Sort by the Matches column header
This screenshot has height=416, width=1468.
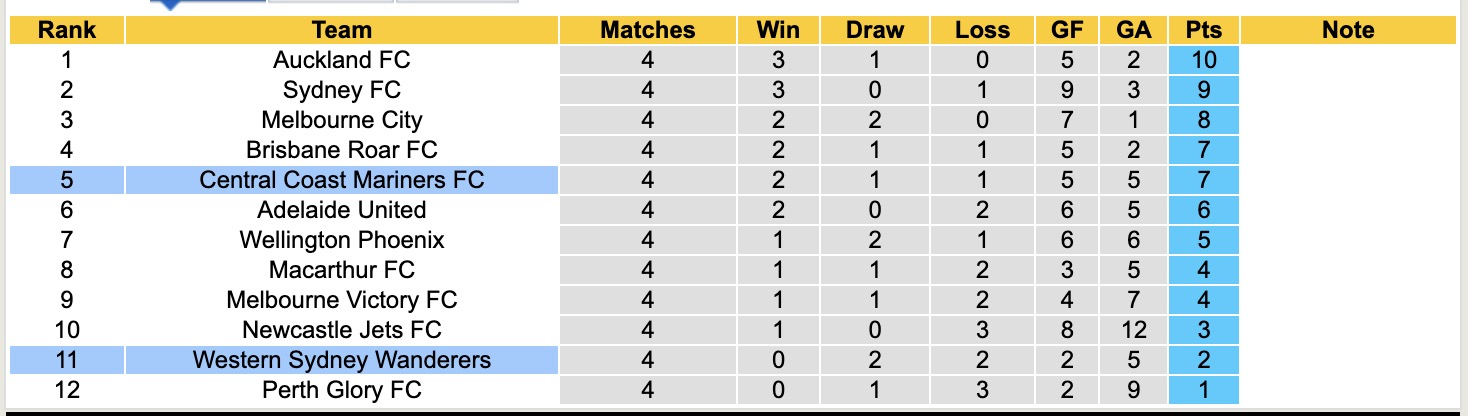click(x=647, y=30)
